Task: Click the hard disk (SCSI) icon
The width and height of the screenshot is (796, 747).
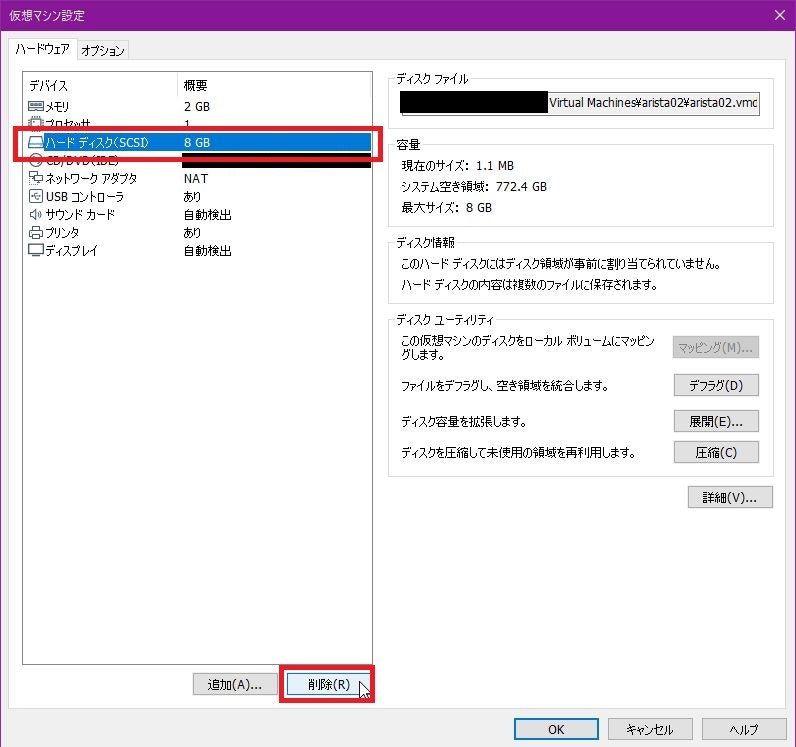Action: coord(36,142)
